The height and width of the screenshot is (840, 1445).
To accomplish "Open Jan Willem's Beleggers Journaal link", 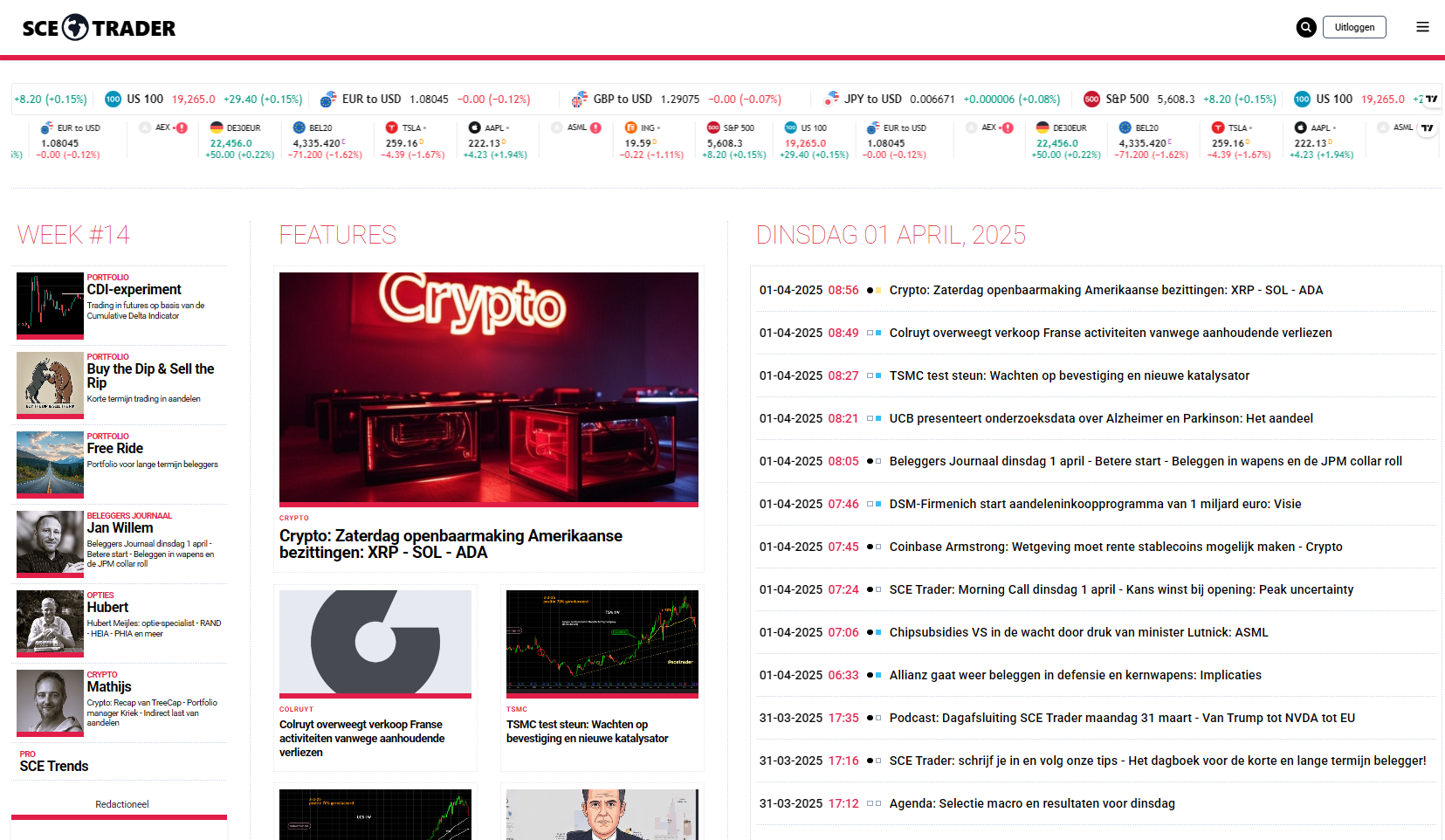I will [x=120, y=527].
